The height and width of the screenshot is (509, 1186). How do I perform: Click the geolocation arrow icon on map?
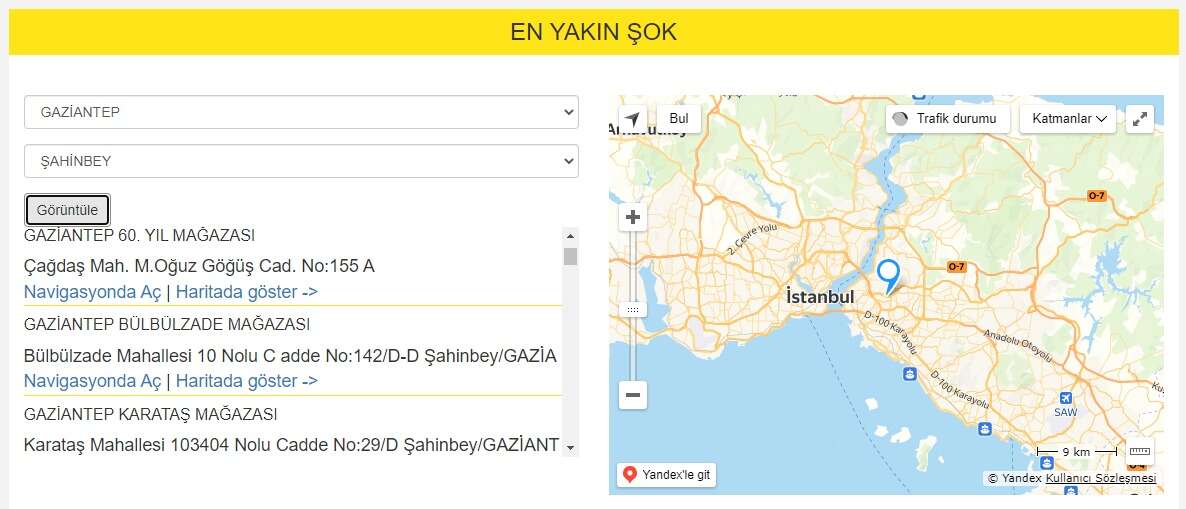[632, 119]
